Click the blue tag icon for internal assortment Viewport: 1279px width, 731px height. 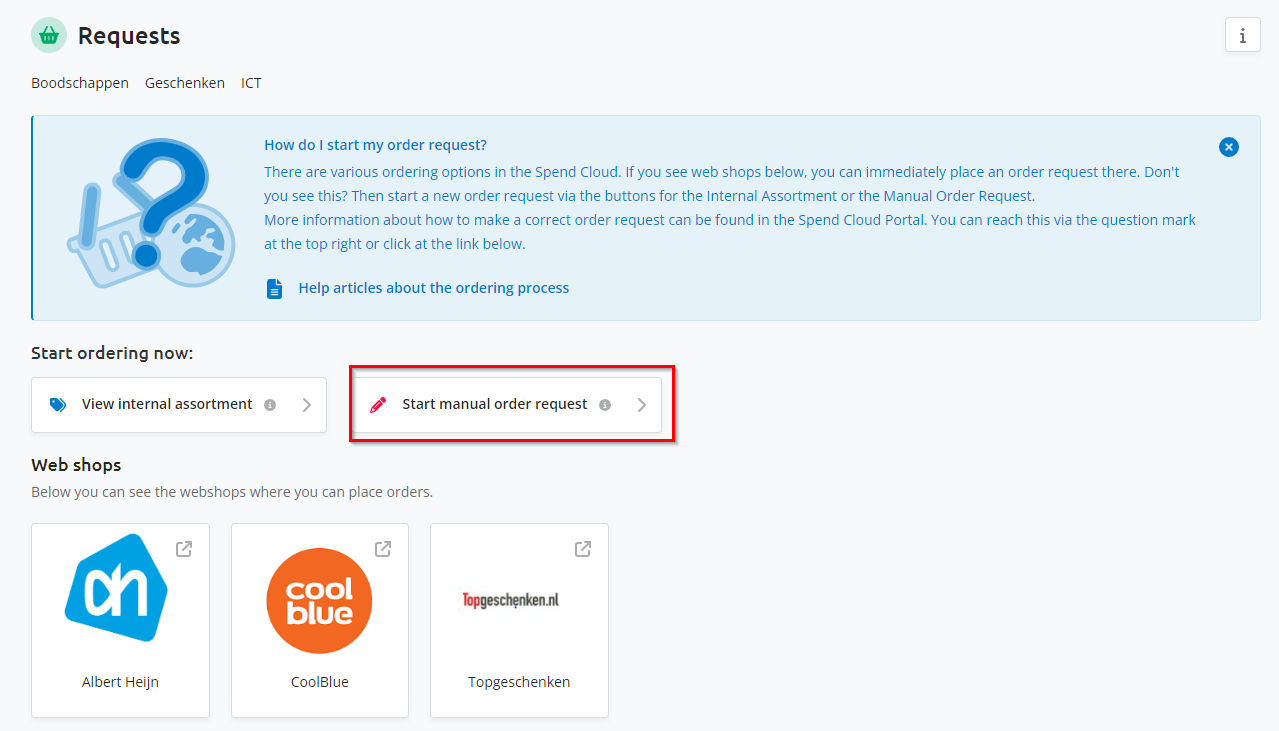(x=58, y=405)
